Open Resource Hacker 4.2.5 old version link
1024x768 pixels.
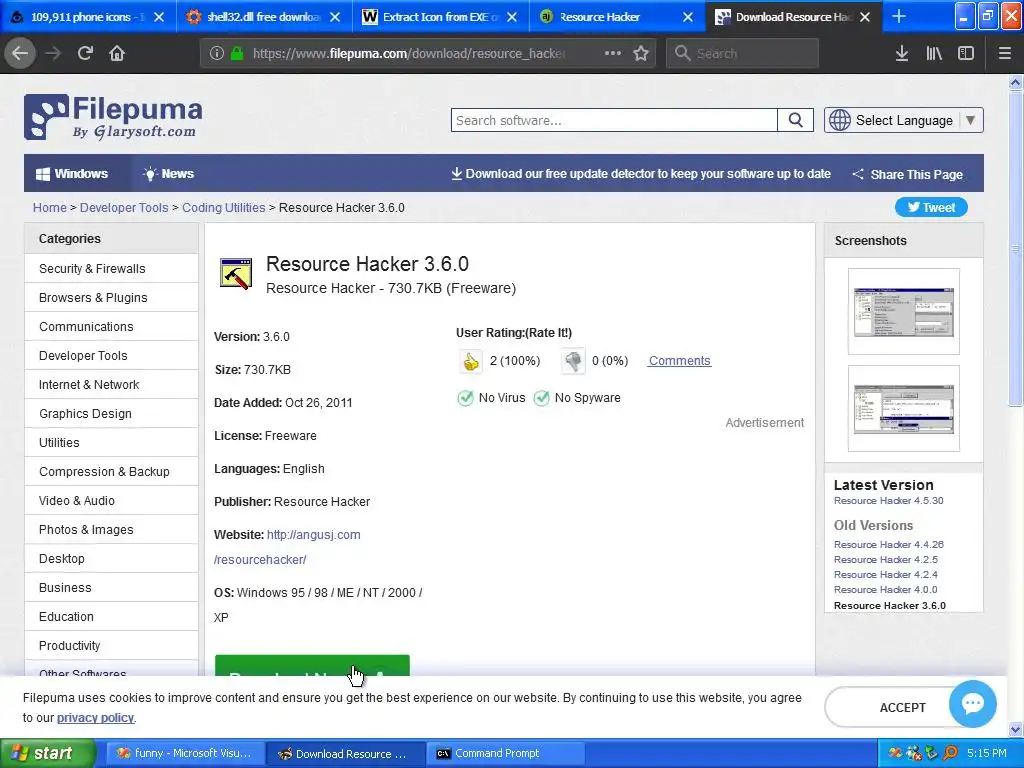point(886,560)
